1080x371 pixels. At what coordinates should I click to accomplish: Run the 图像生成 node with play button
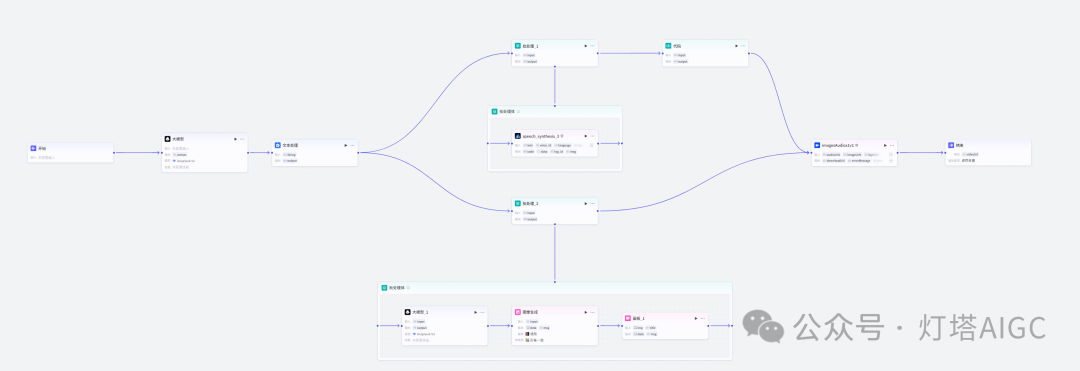pos(586,312)
